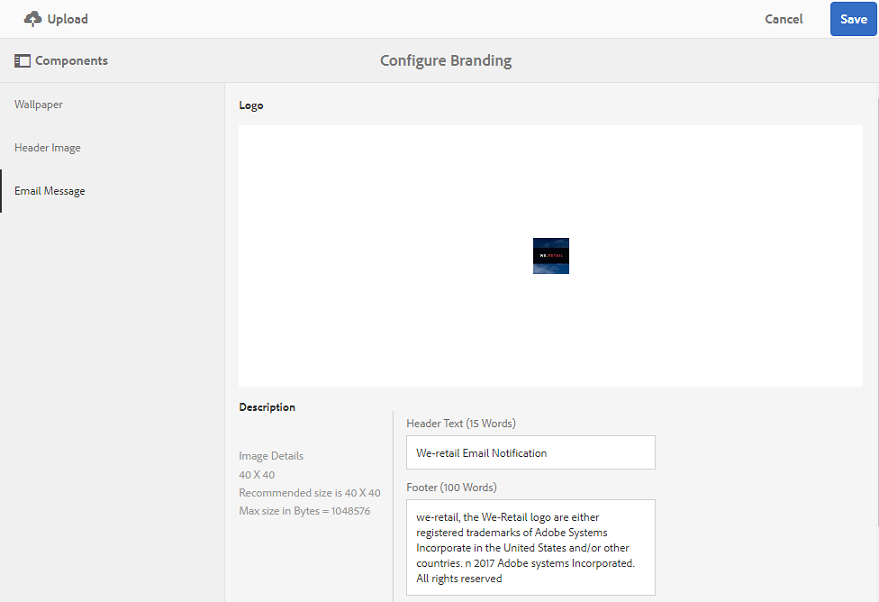Image resolution: width=879 pixels, height=602 pixels.
Task: Click the '40 X 40' image size text
Action: pos(257,475)
